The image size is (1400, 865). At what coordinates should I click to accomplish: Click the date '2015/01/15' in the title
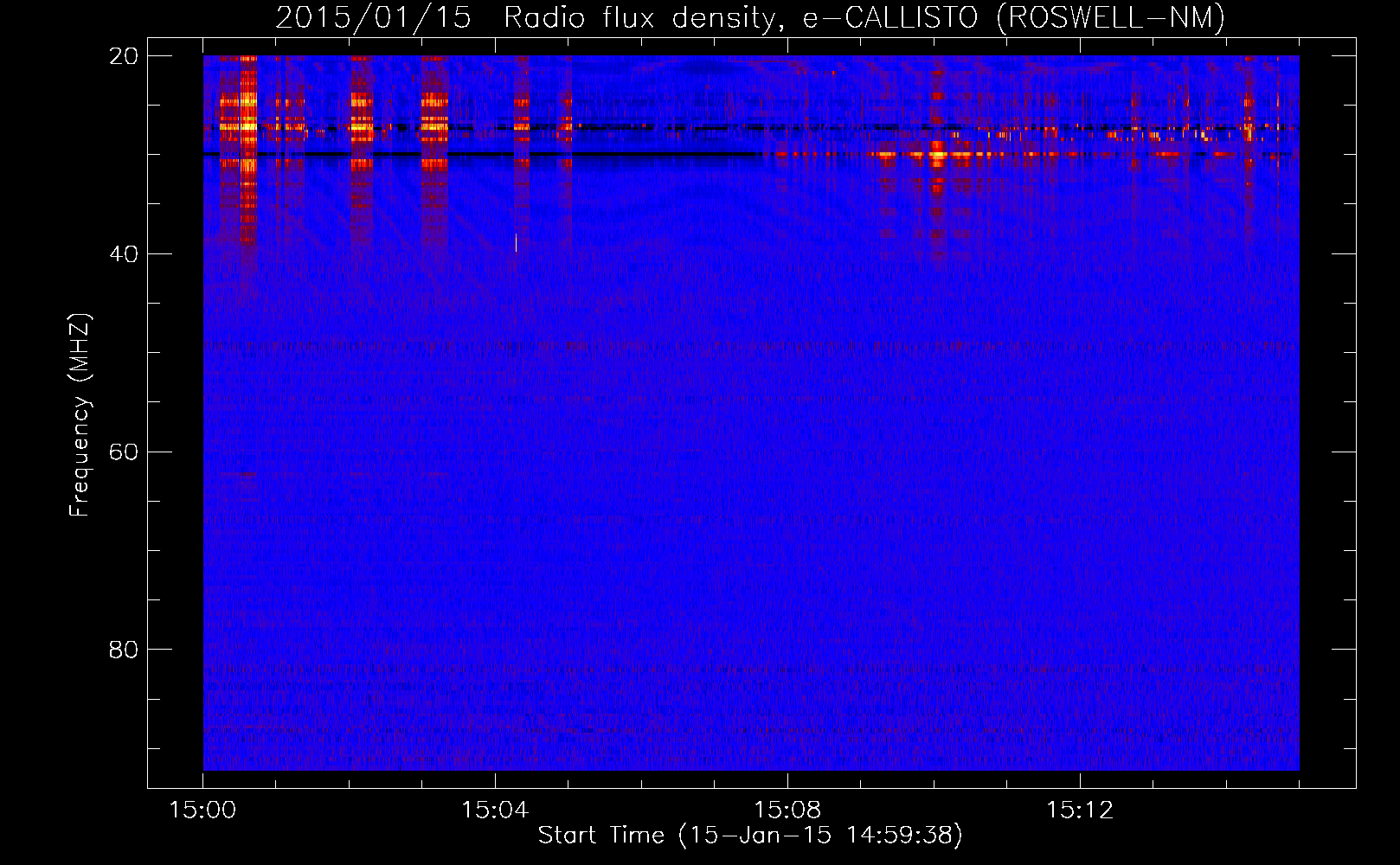pyautogui.click(x=373, y=17)
